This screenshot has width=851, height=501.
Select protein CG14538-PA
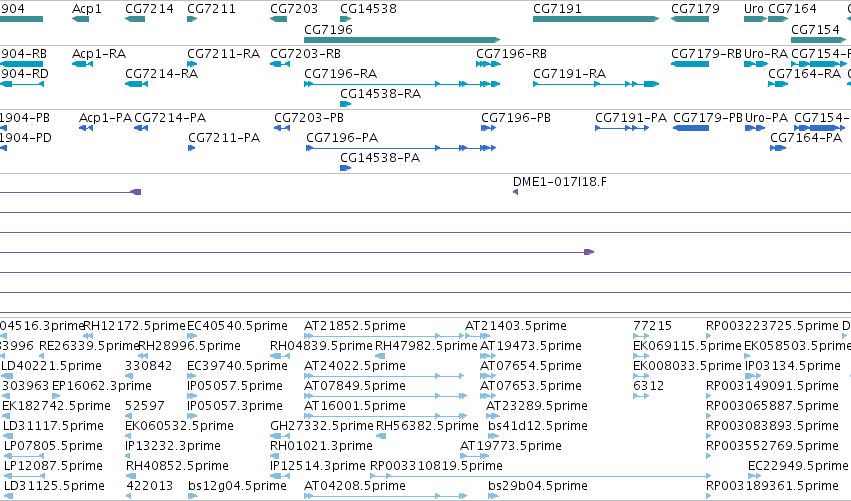(380, 158)
